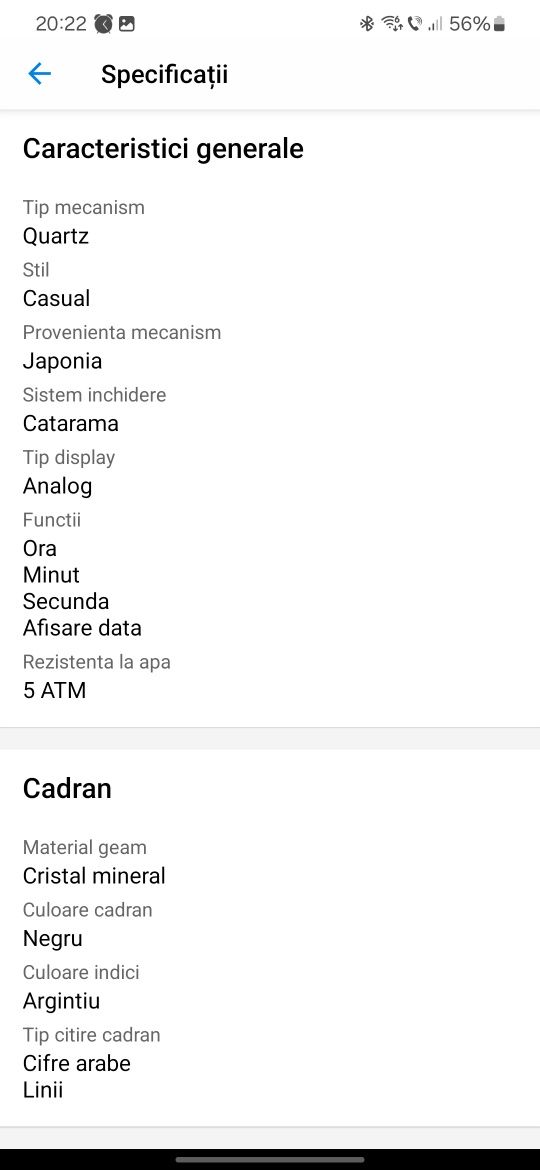Tap the Catarama closure value
540x1170 pixels.
tap(71, 424)
